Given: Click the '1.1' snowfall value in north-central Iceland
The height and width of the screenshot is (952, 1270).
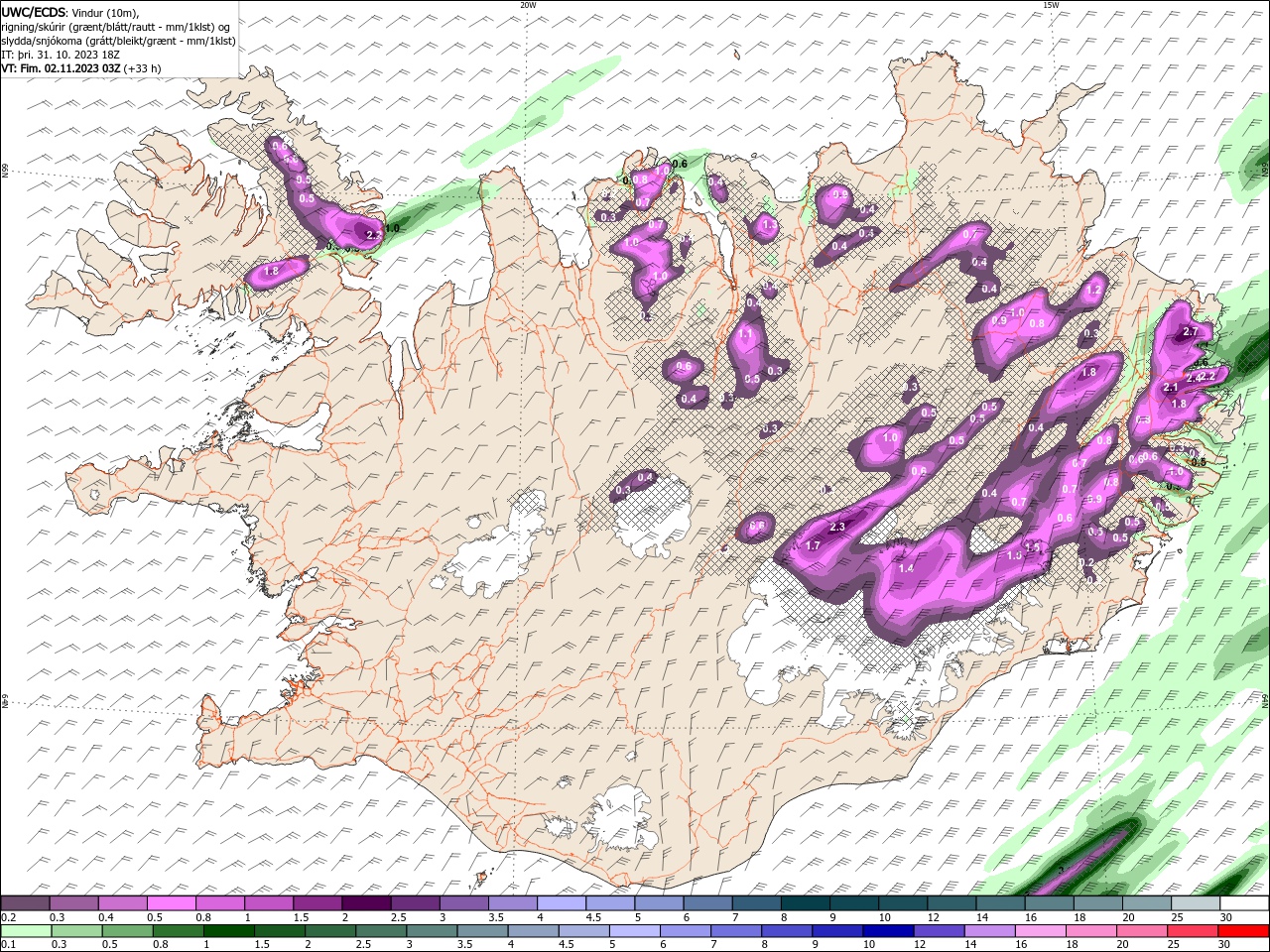Looking at the screenshot, I should tap(747, 335).
